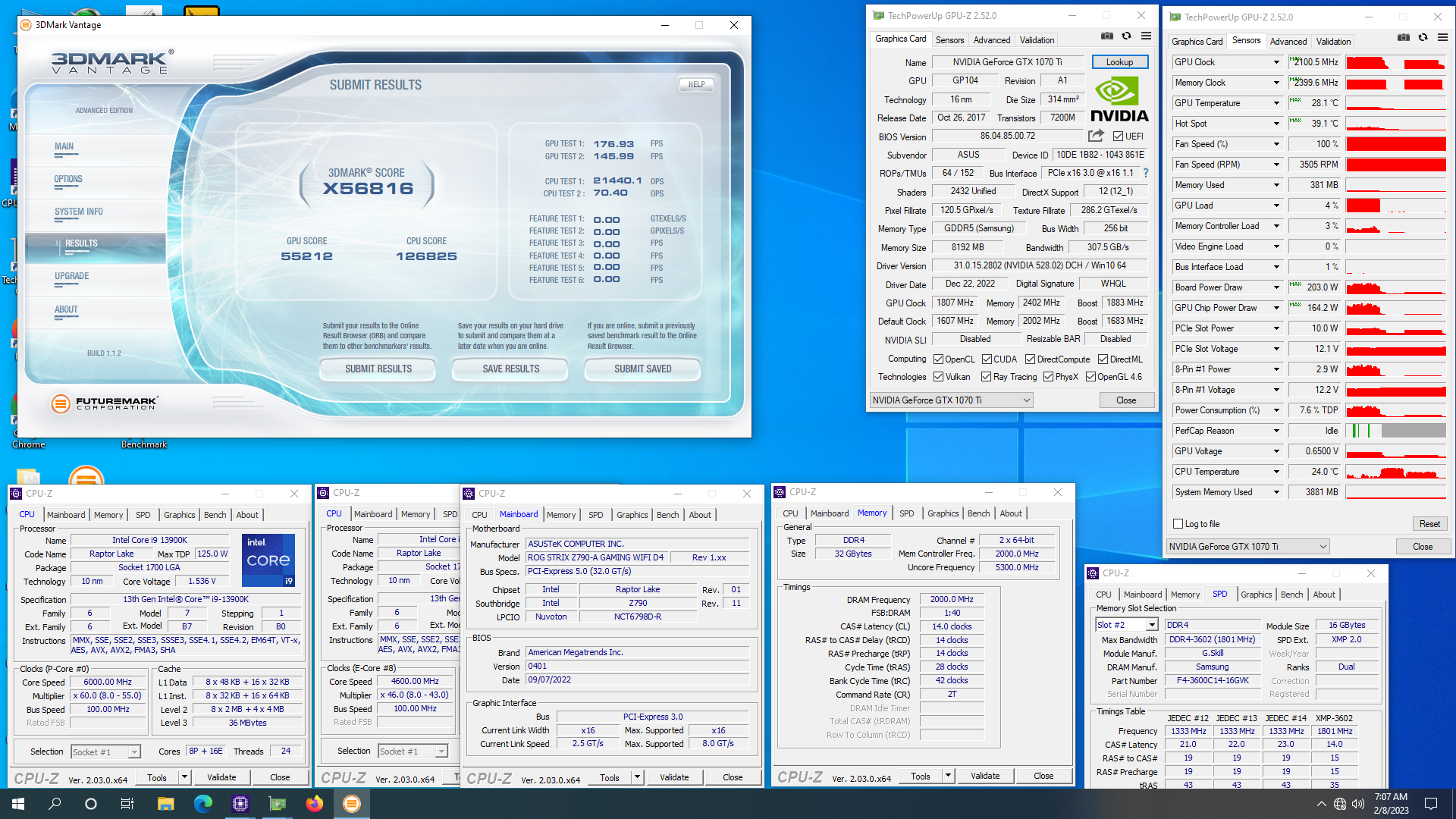
Task: Click SUBMIT SAVED button
Action: 642,369
